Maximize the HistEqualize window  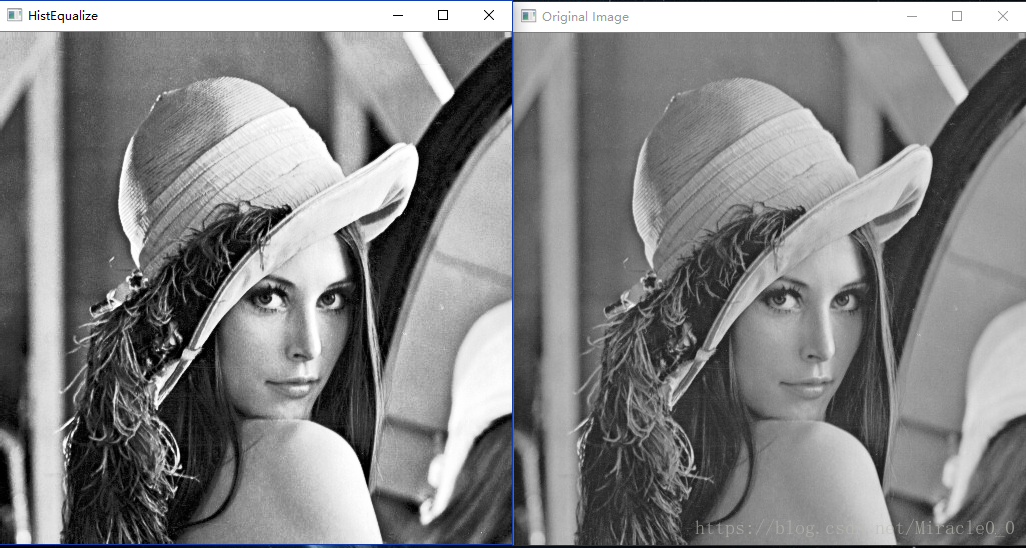click(x=443, y=16)
